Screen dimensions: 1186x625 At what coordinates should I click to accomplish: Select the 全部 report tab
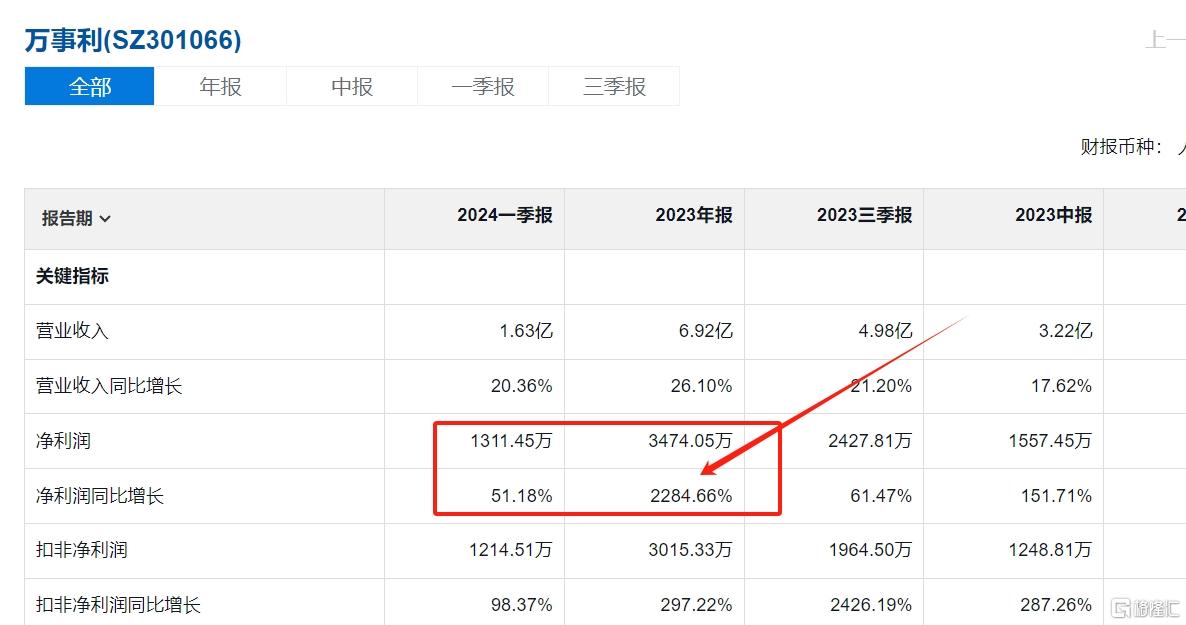tap(89, 86)
